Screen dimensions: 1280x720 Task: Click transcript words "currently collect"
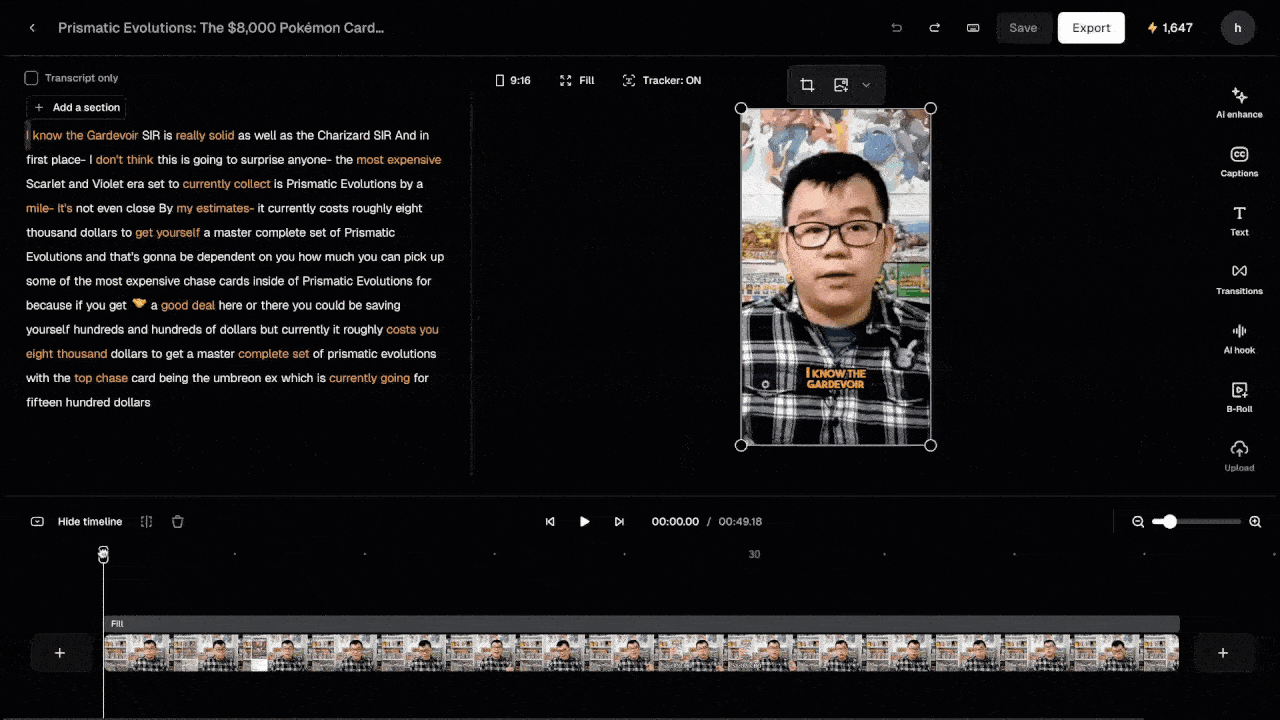[226, 184]
